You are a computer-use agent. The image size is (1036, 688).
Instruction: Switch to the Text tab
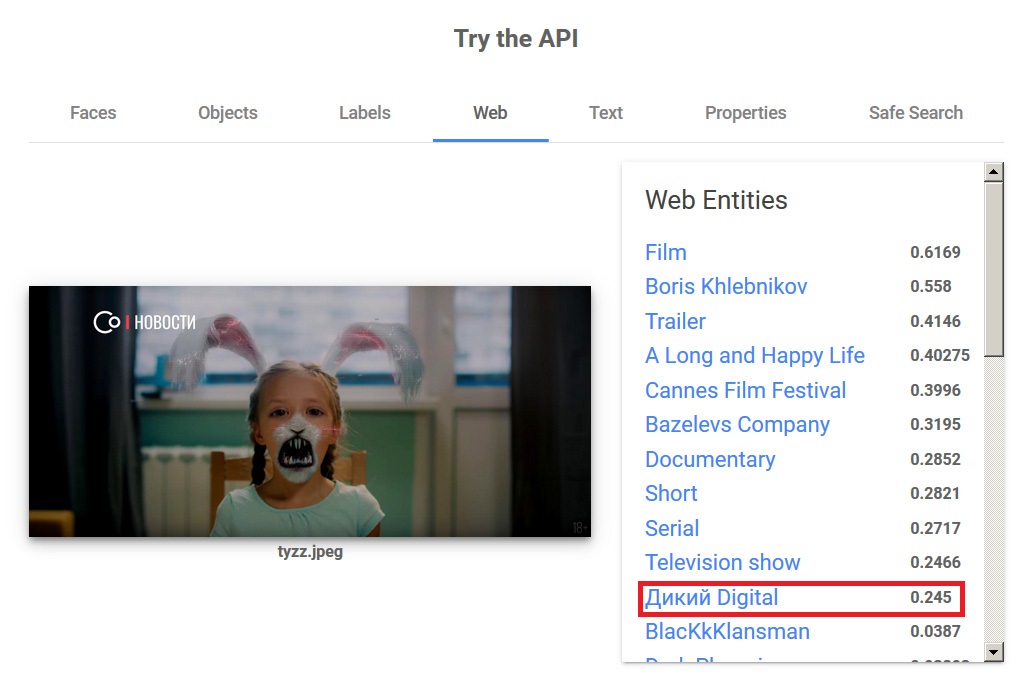[606, 113]
